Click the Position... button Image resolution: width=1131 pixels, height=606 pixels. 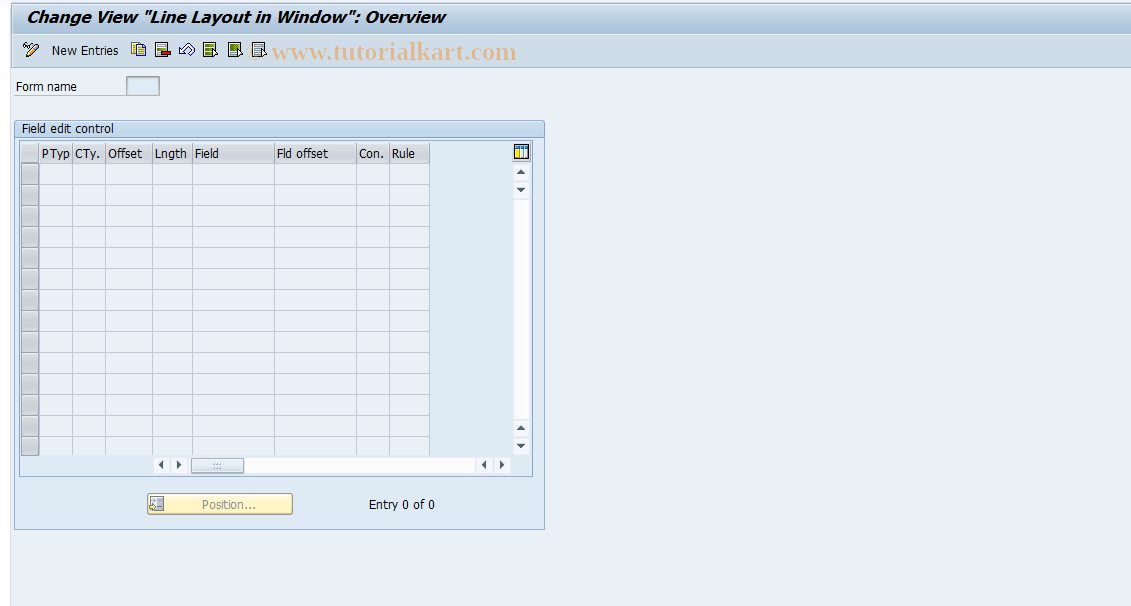(220, 504)
